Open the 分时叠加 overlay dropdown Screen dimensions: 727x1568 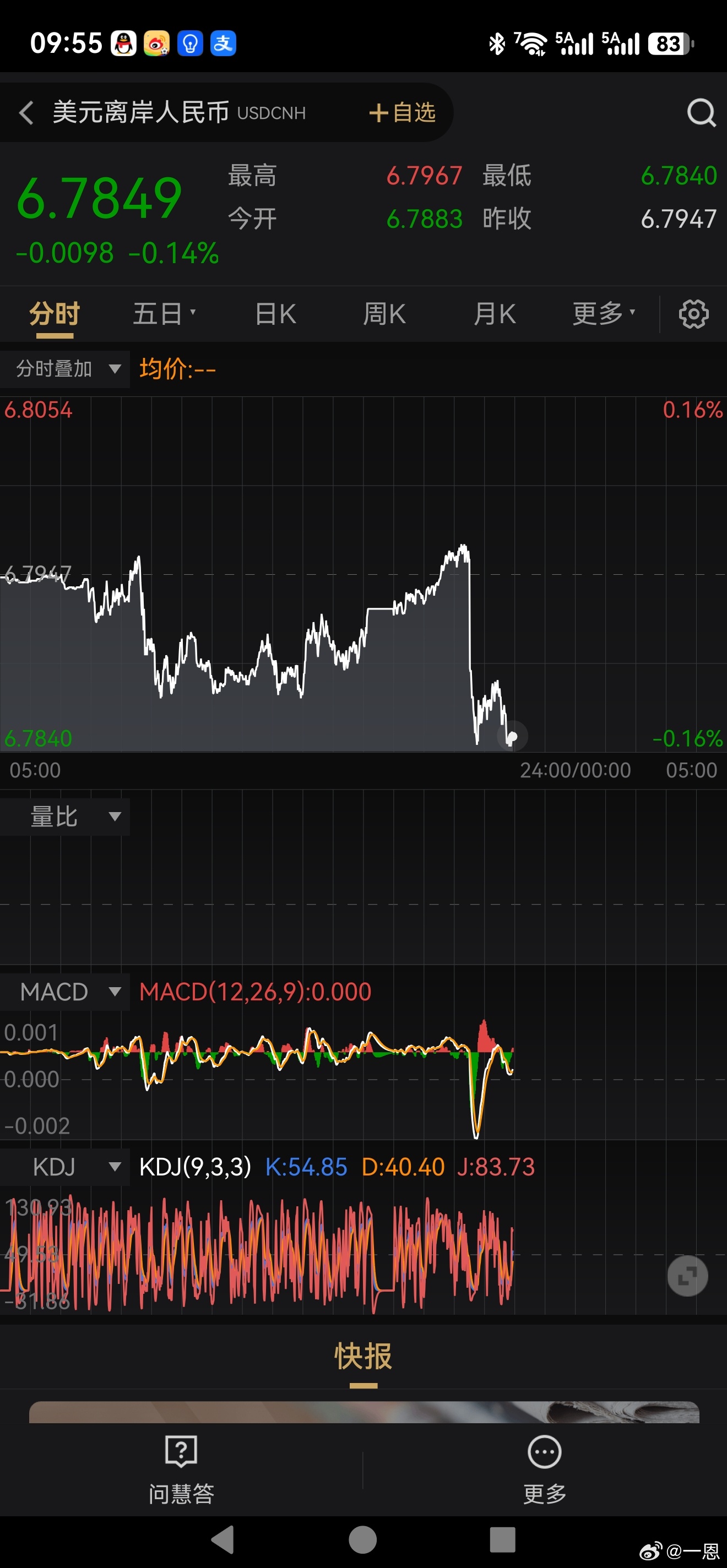65,369
